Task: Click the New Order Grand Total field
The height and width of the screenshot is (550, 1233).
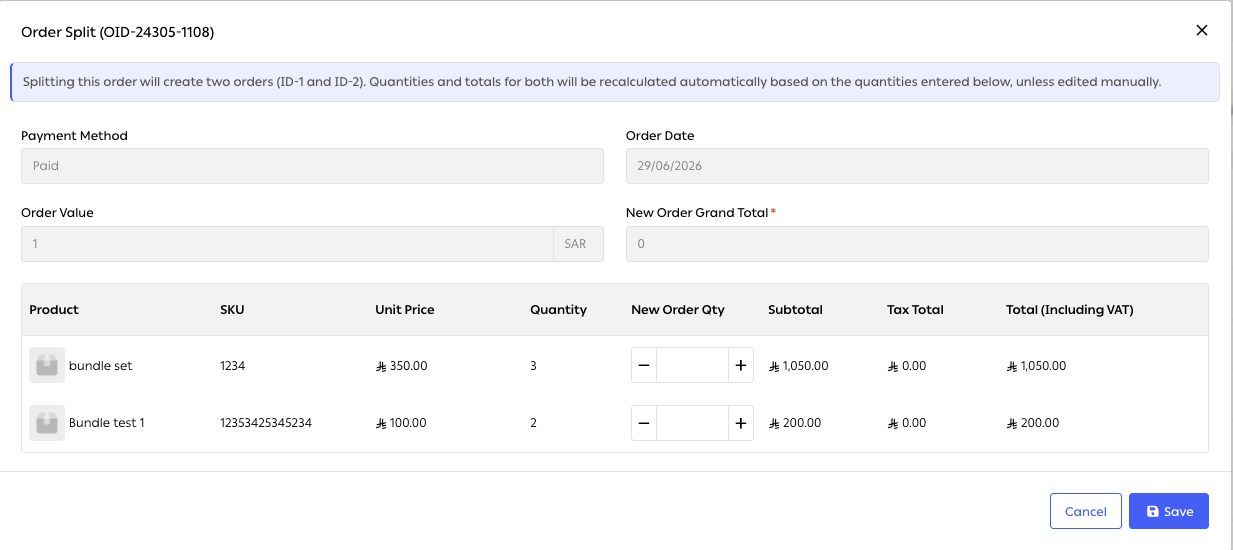Action: tap(917, 244)
